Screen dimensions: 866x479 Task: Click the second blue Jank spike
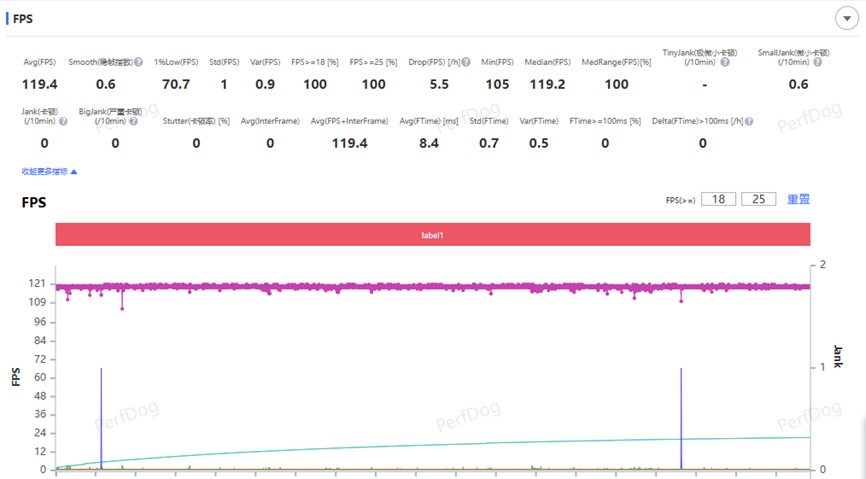[681, 418]
